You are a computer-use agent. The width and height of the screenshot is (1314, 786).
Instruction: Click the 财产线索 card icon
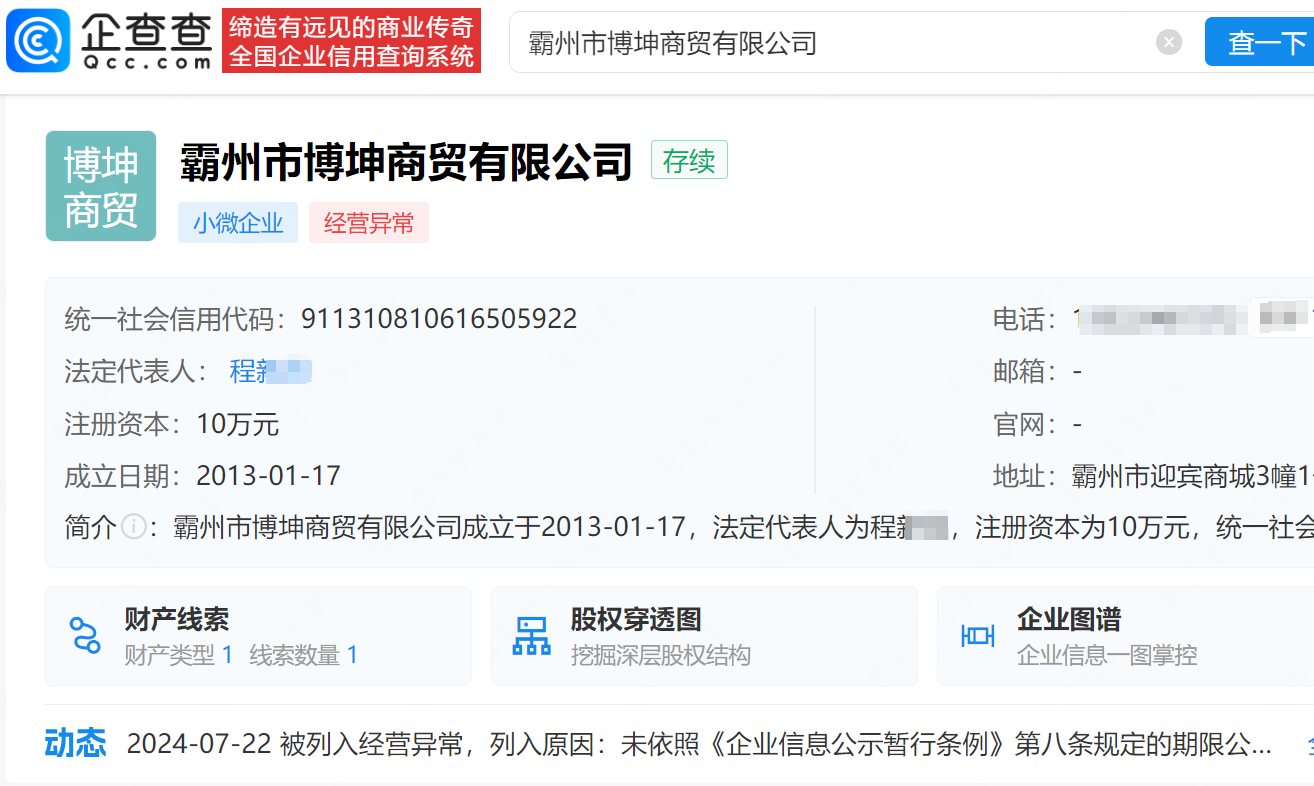tap(85, 636)
